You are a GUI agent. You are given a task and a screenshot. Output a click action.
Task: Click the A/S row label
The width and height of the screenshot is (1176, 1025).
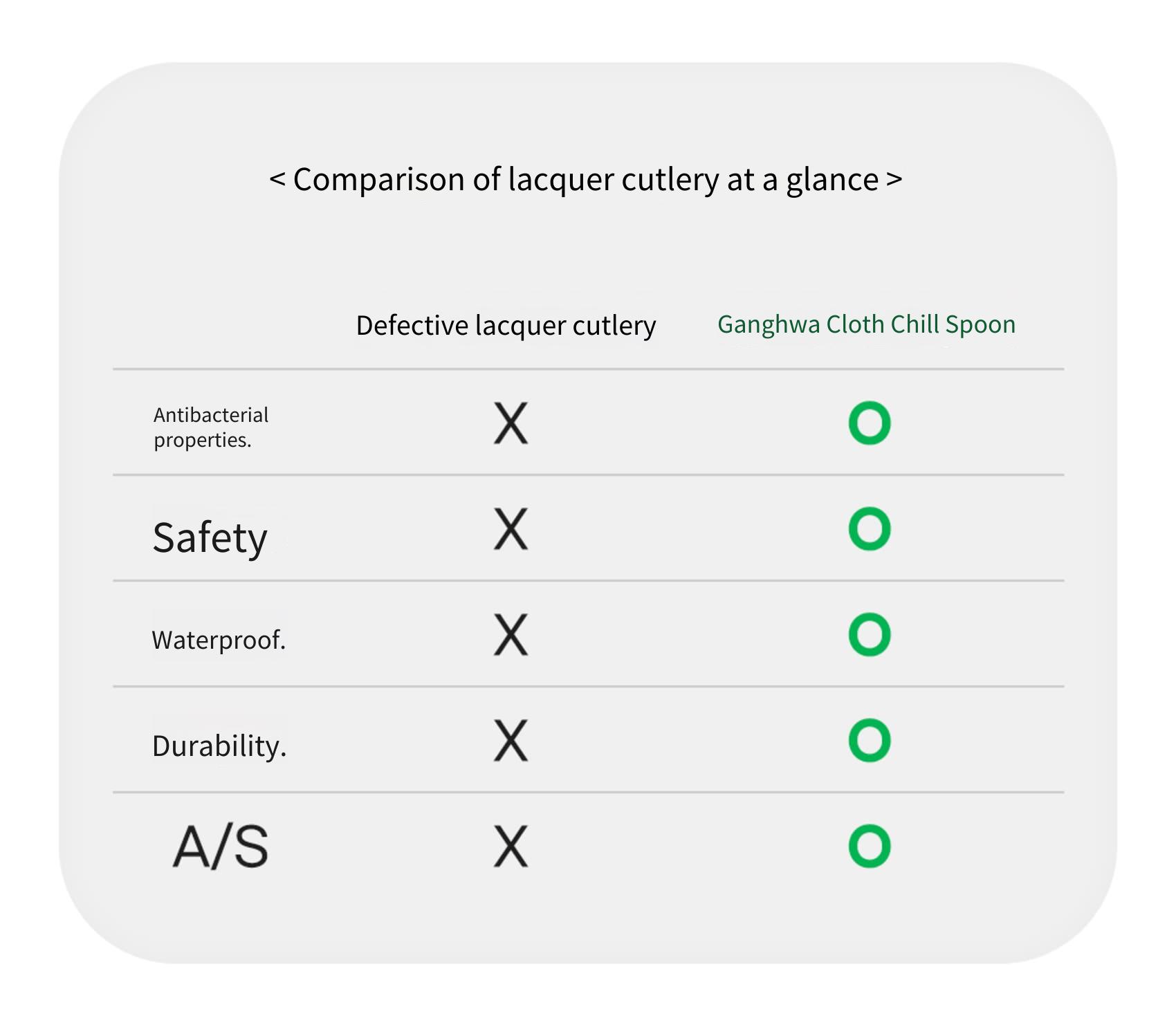click(221, 847)
